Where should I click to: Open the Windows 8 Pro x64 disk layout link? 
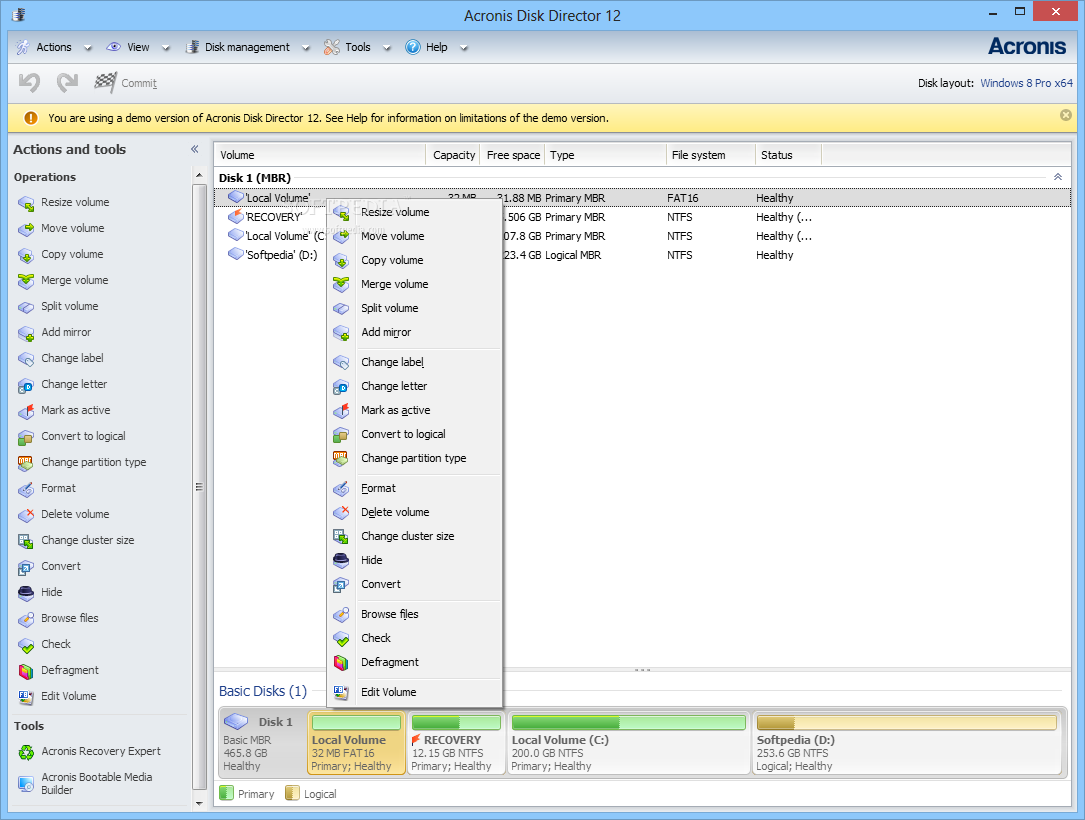pyautogui.click(x=1026, y=83)
